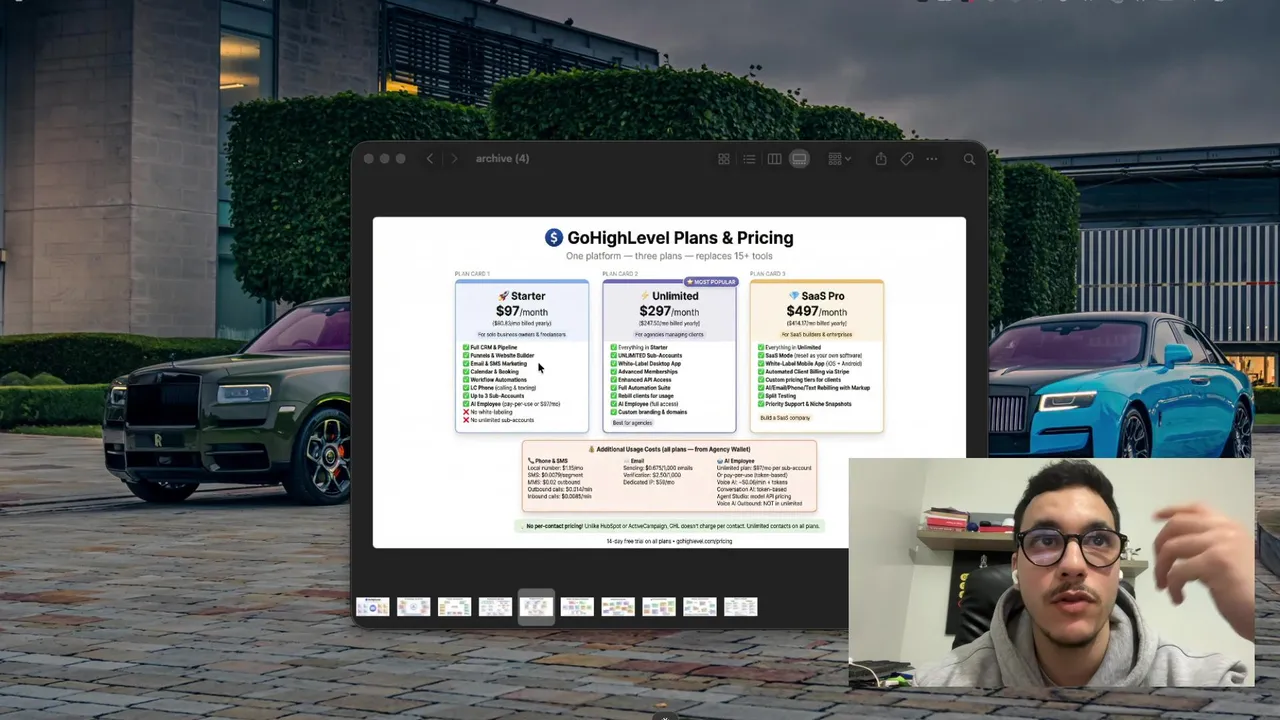
Task: Select the seventh gallery thumbnail
Action: [x=618, y=607]
